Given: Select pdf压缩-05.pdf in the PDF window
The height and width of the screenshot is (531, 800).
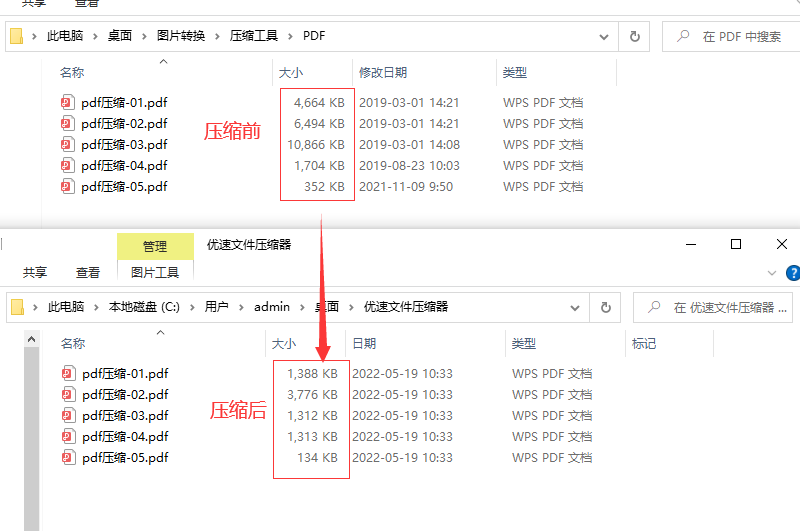Looking at the screenshot, I should [124, 186].
